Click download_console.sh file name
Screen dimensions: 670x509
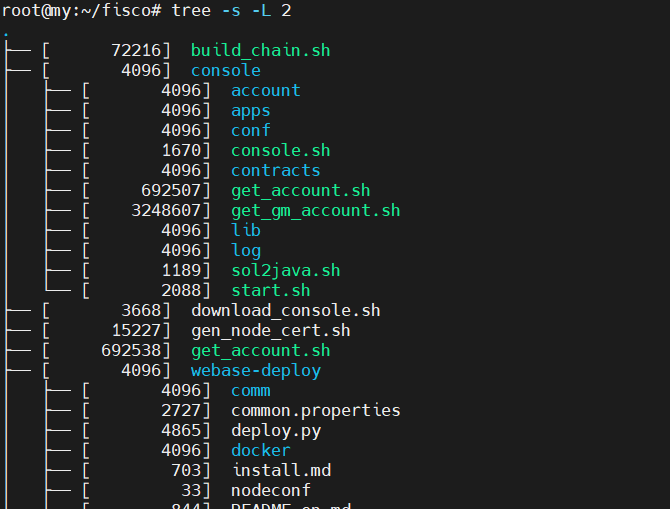click(x=285, y=310)
